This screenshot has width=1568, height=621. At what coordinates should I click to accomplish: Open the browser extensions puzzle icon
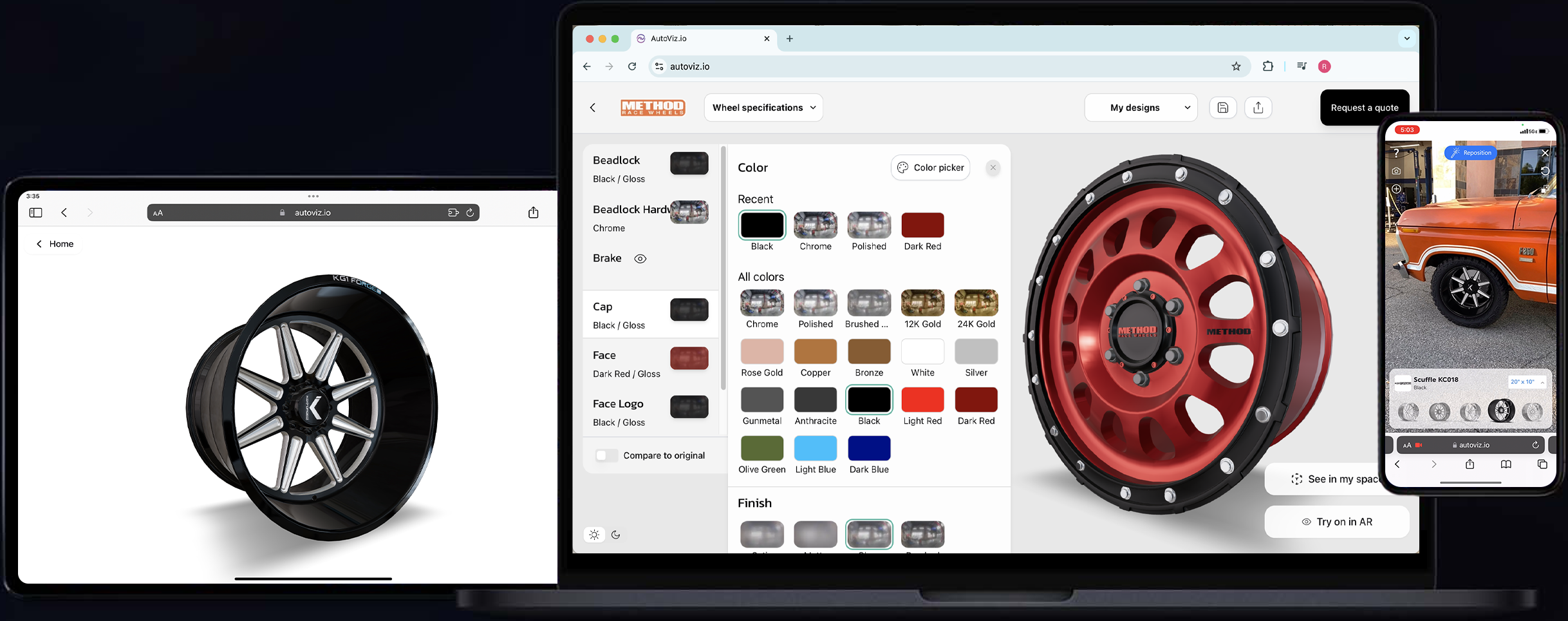tap(1267, 66)
